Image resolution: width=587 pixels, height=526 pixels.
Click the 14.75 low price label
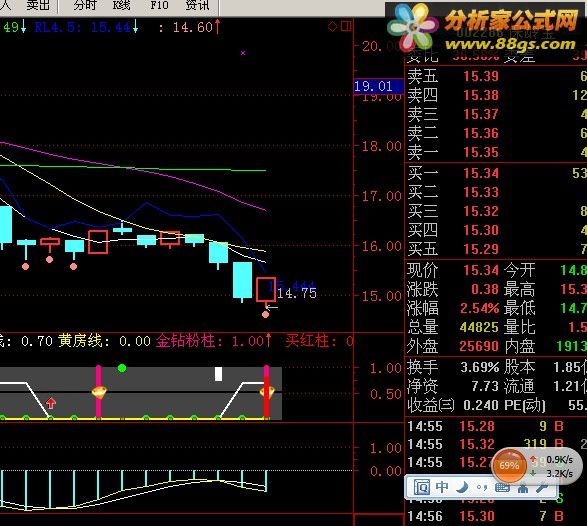[297, 293]
